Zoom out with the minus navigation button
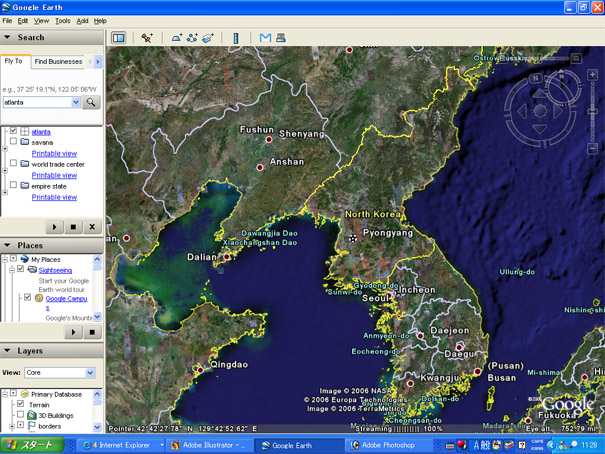This screenshot has height=454, width=605. (x=592, y=149)
